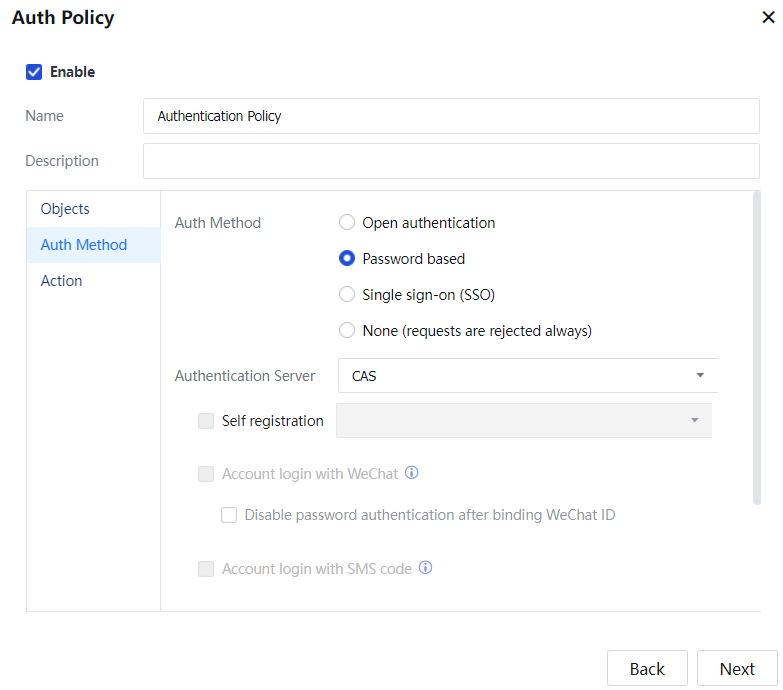This screenshot has width=783, height=690.
Task: Close the Auth Policy dialog
Action: point(767,17)
